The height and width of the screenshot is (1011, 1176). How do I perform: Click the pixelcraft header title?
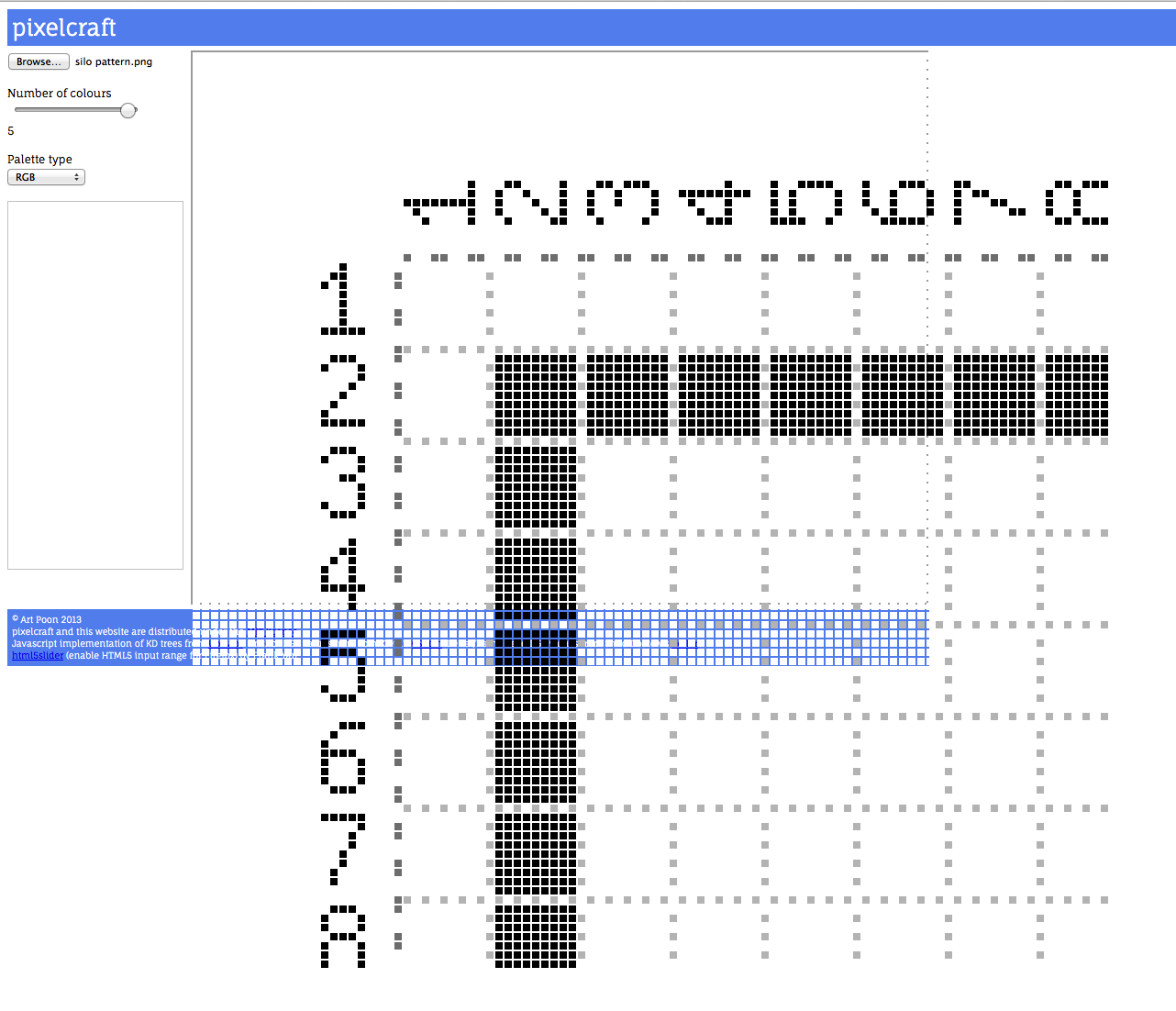[x=64, y=28]
